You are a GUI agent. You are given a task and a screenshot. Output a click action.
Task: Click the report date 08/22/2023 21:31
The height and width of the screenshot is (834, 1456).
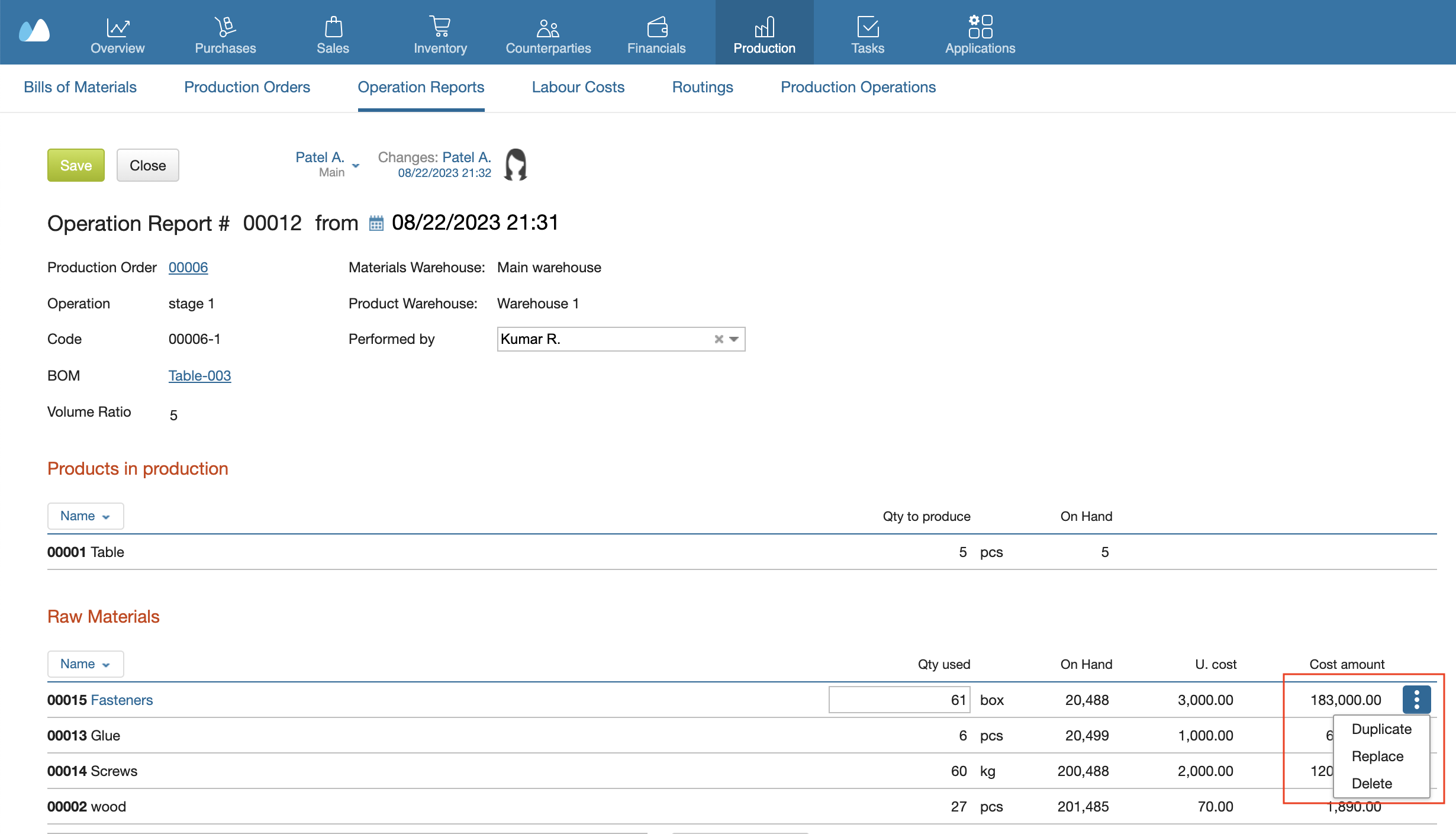click(475, 223)
